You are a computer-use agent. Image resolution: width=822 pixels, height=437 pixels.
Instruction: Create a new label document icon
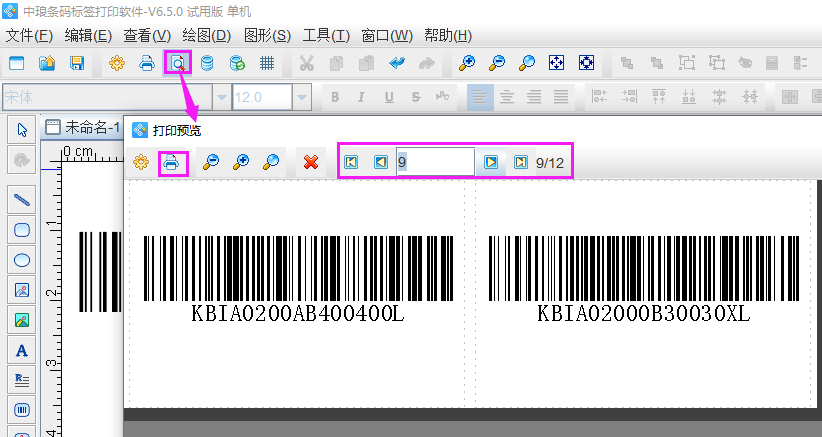[17, 63]
